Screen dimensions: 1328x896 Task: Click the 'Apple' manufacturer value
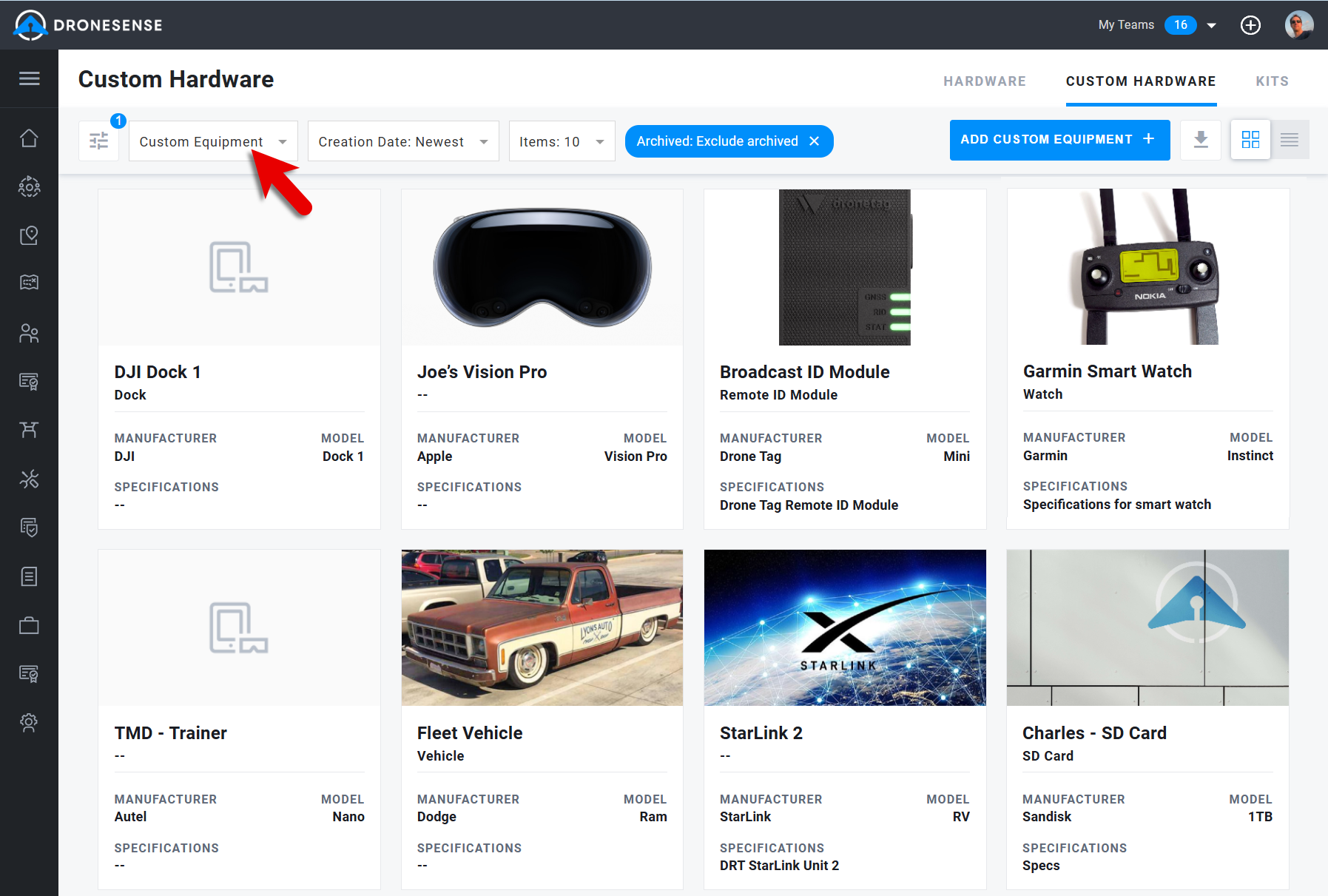(x=434, y=457)
